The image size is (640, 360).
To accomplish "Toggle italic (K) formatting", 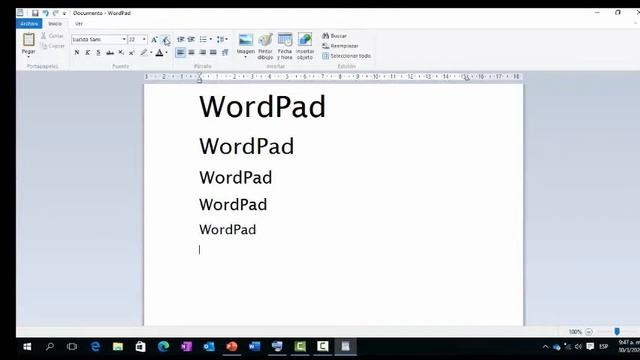I will click(x=87, y=52).
